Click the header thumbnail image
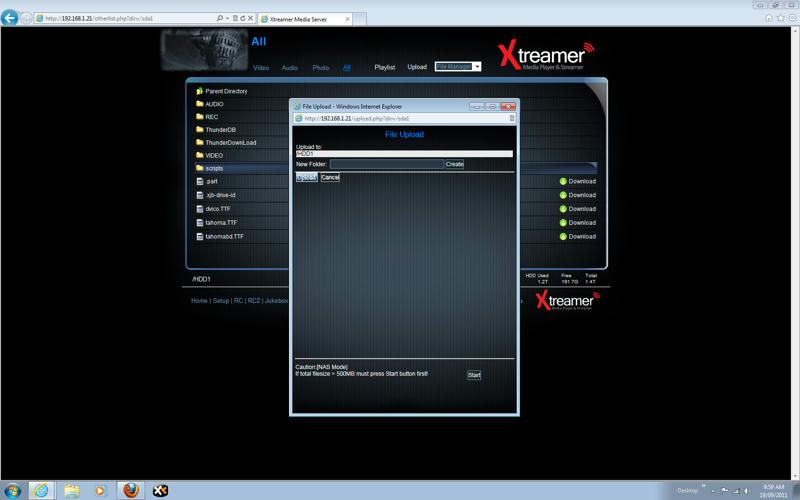The image size is (800, 500). (x=204, y=49)
